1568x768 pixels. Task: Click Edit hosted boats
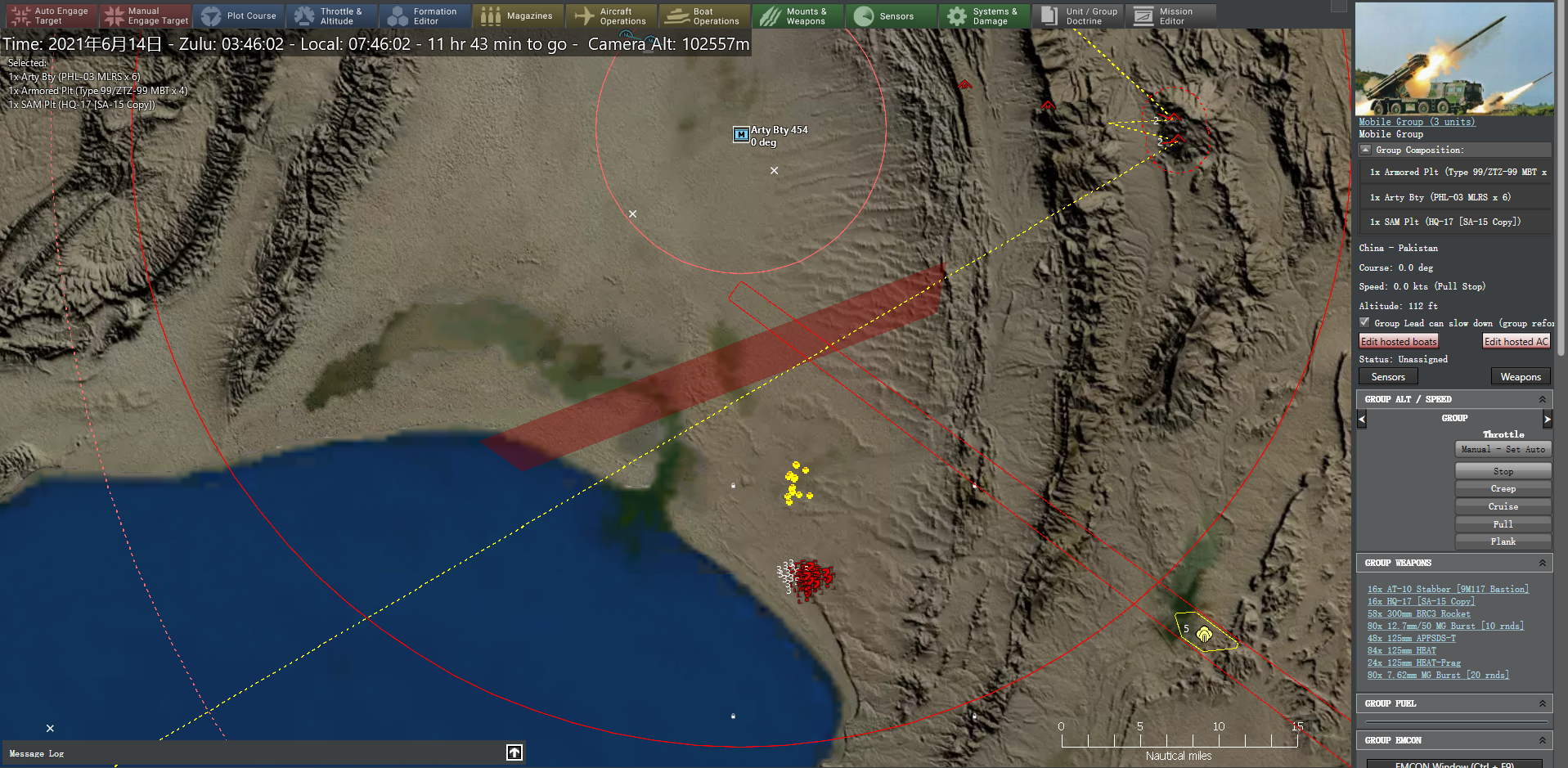(x=1399, y=342)
